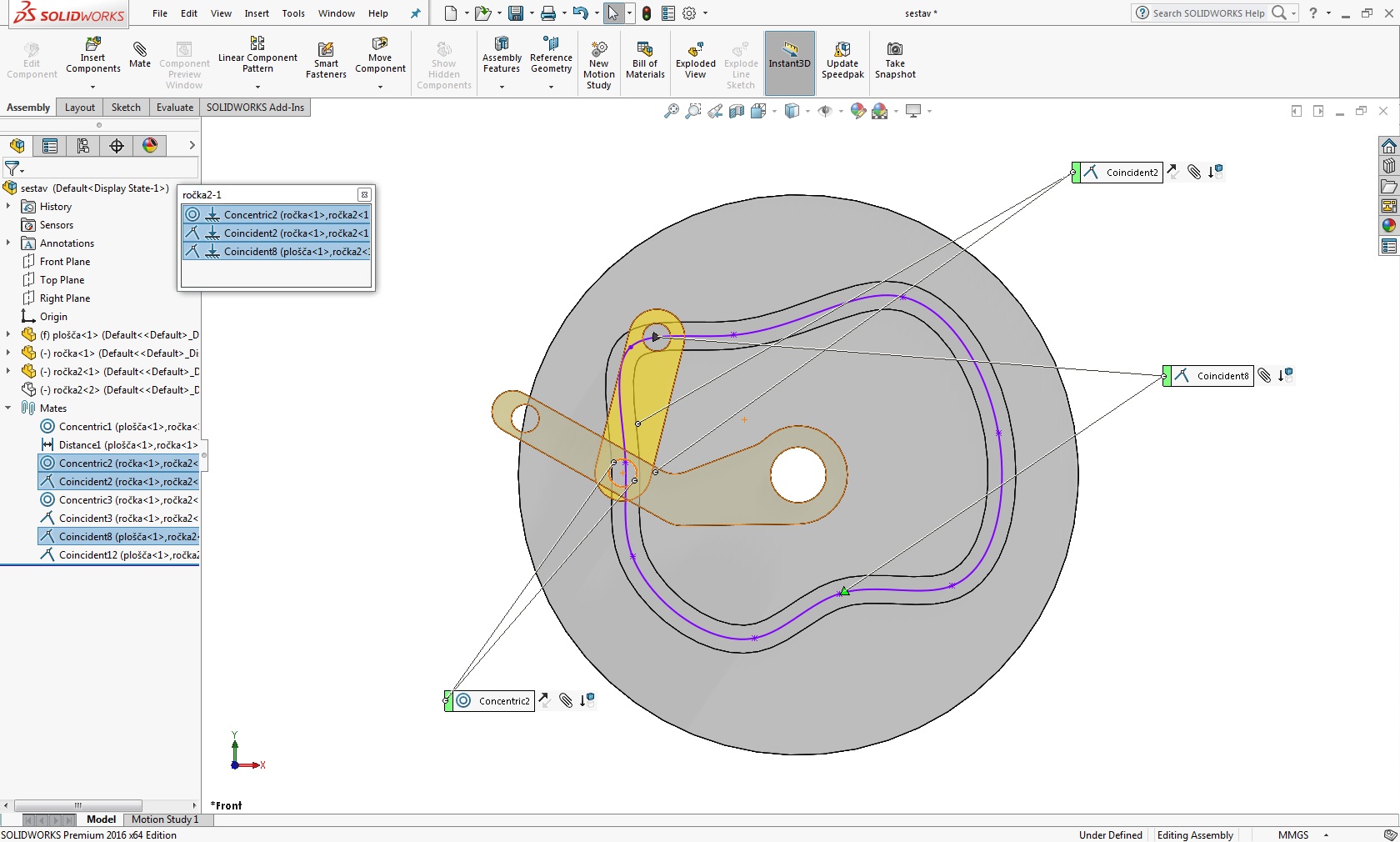Switch to Motion Study 1 tab
Viewport: 1400px width, 842px height.
pos(165,819)
